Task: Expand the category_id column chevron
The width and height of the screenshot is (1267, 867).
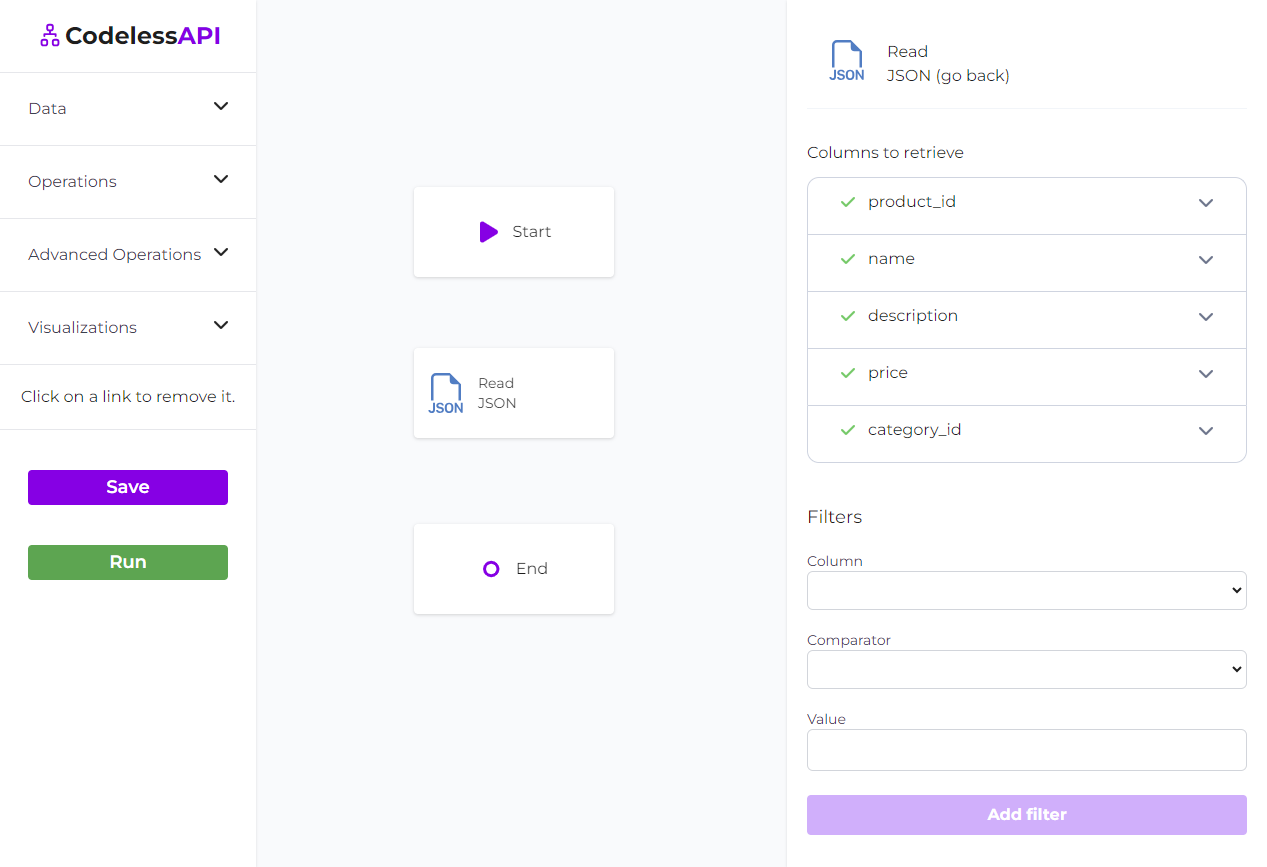Action: point(1206,431)
